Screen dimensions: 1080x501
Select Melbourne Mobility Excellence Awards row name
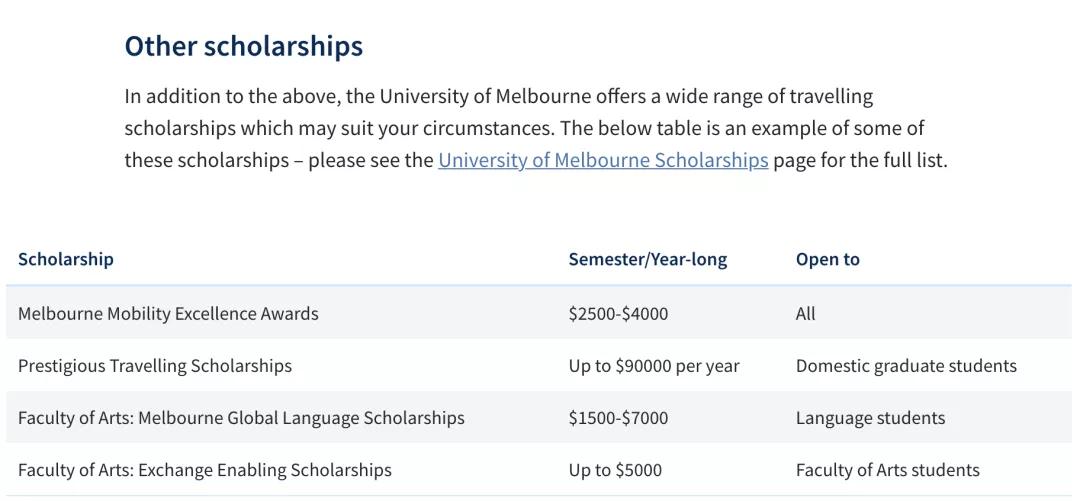168,314
